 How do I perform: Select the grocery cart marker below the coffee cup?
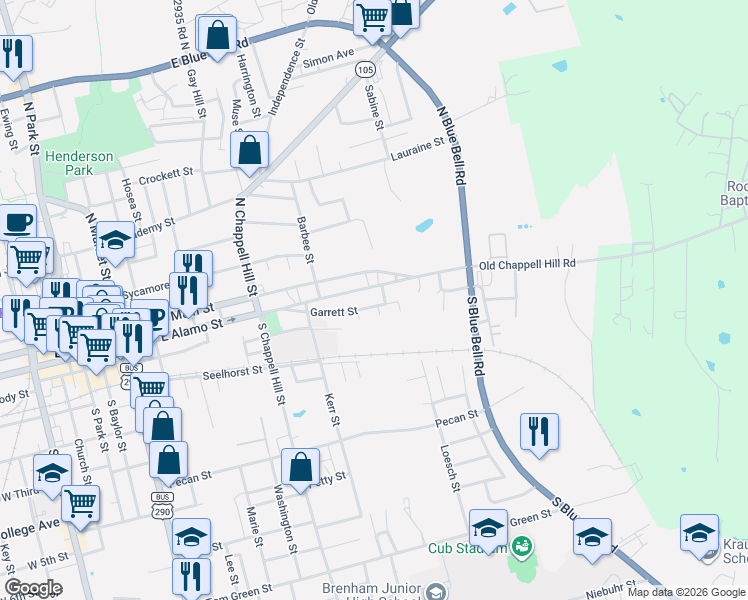pyautogui.click(x=26, y=261)
